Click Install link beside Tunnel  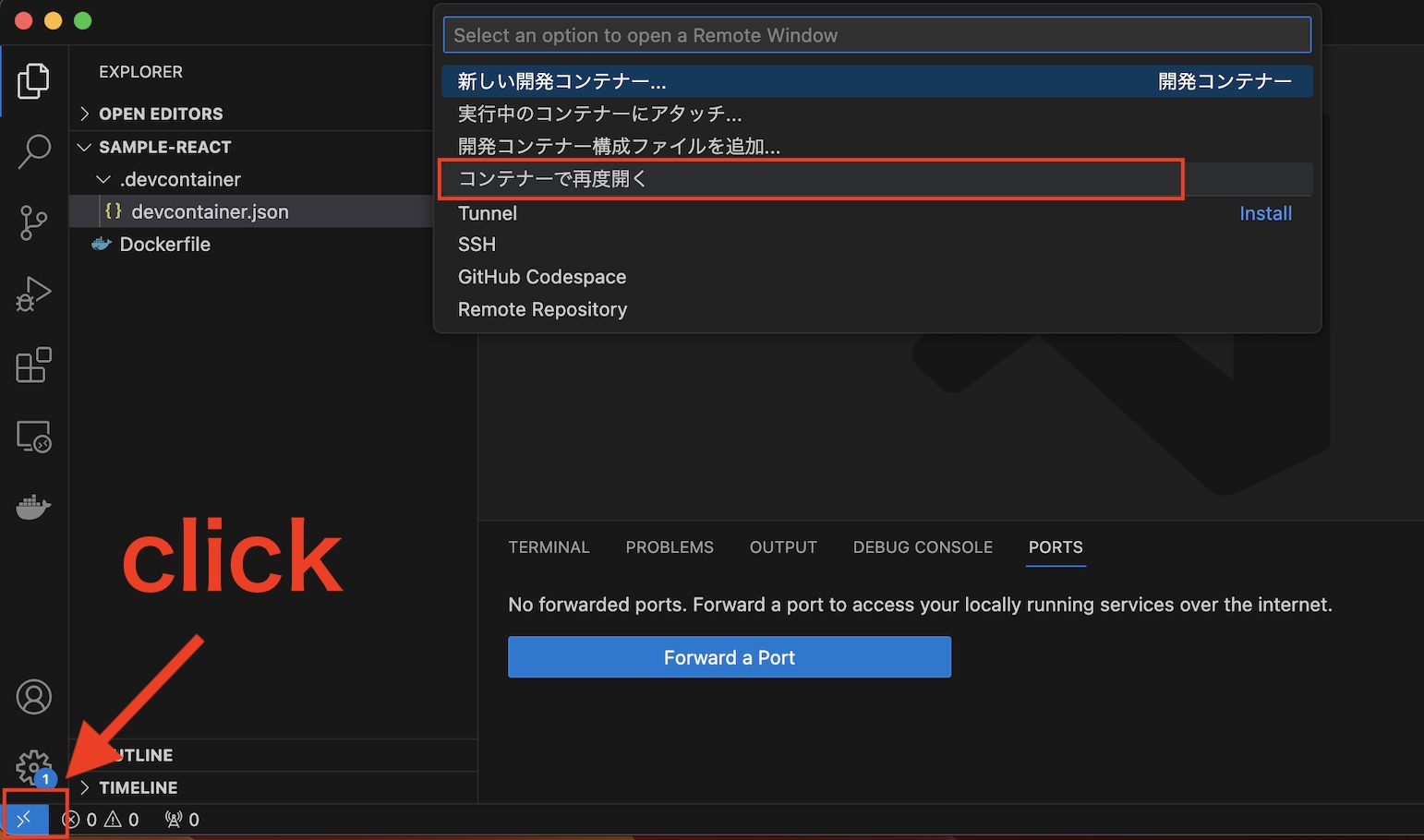1265,213
